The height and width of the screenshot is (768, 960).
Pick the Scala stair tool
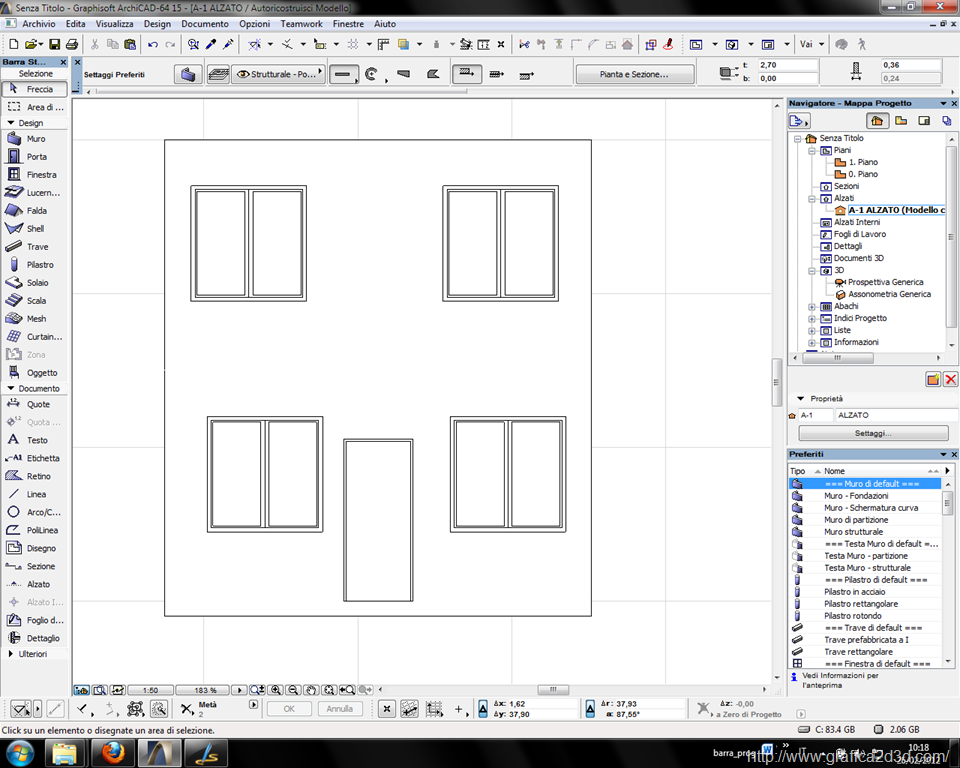34,301
